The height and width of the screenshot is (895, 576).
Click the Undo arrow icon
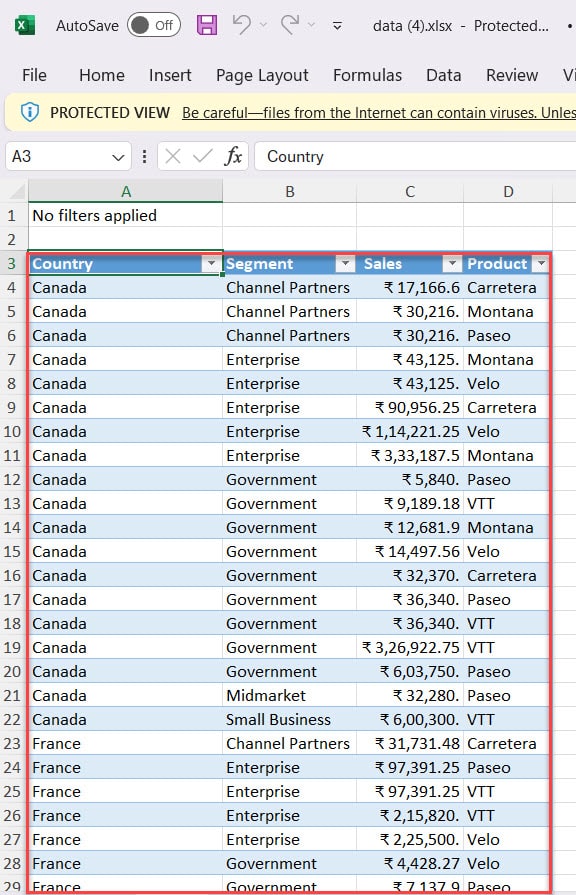coord(242,25)
